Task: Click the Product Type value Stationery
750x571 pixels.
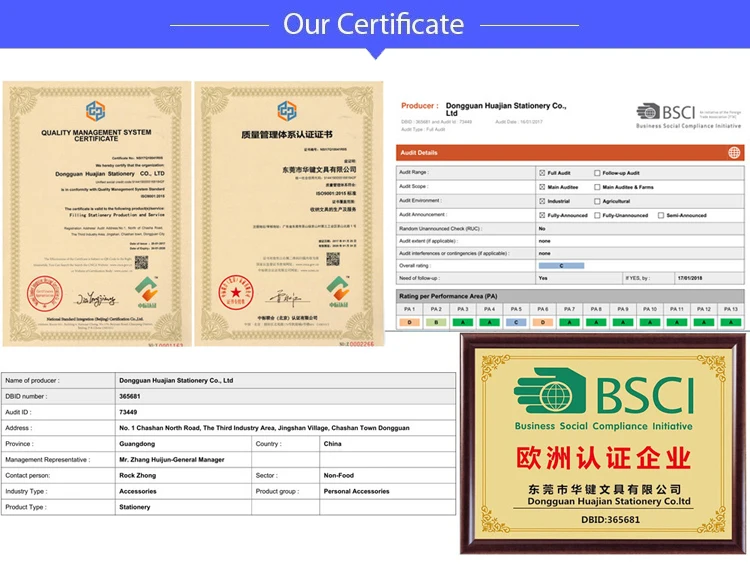Action: [x=134, y=507]
